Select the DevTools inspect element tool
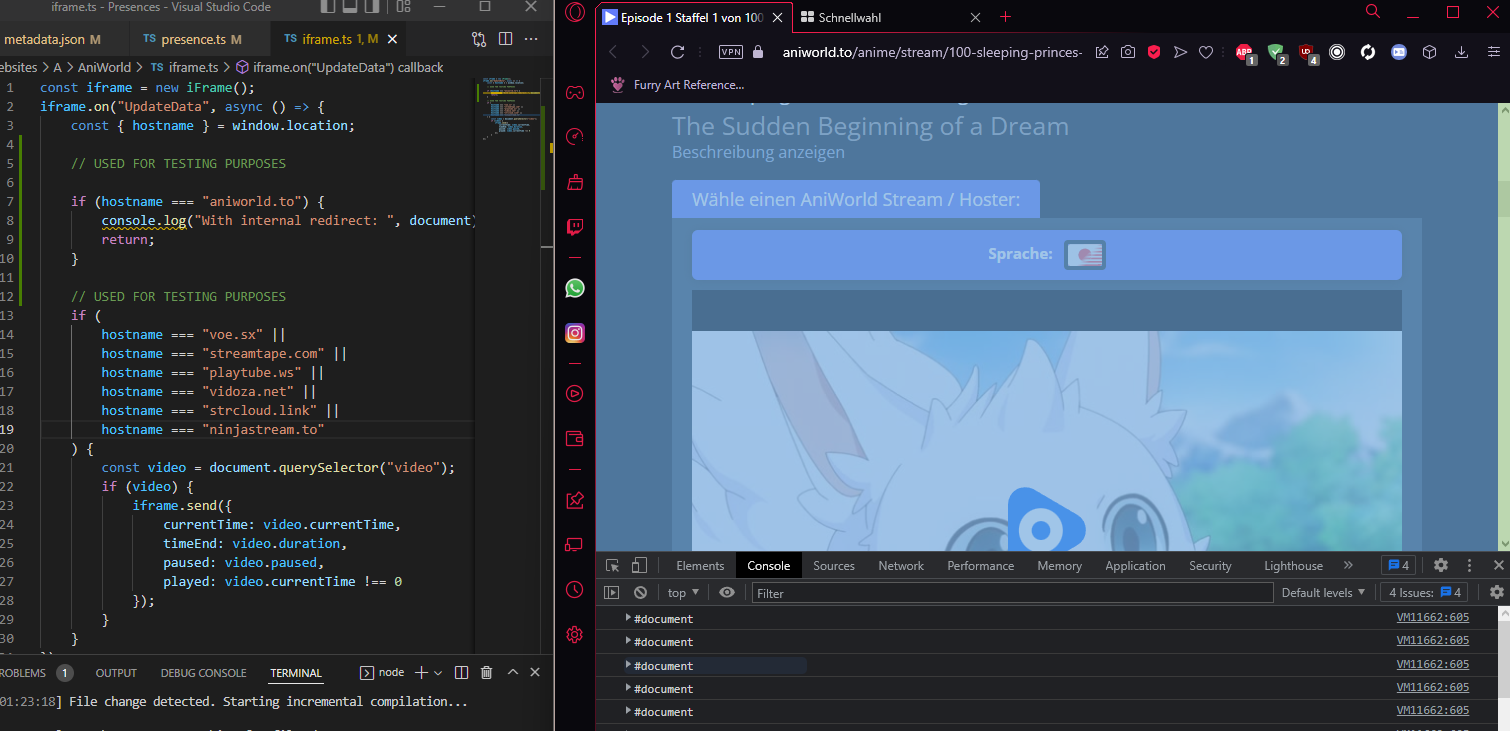 tap(613, 565)
